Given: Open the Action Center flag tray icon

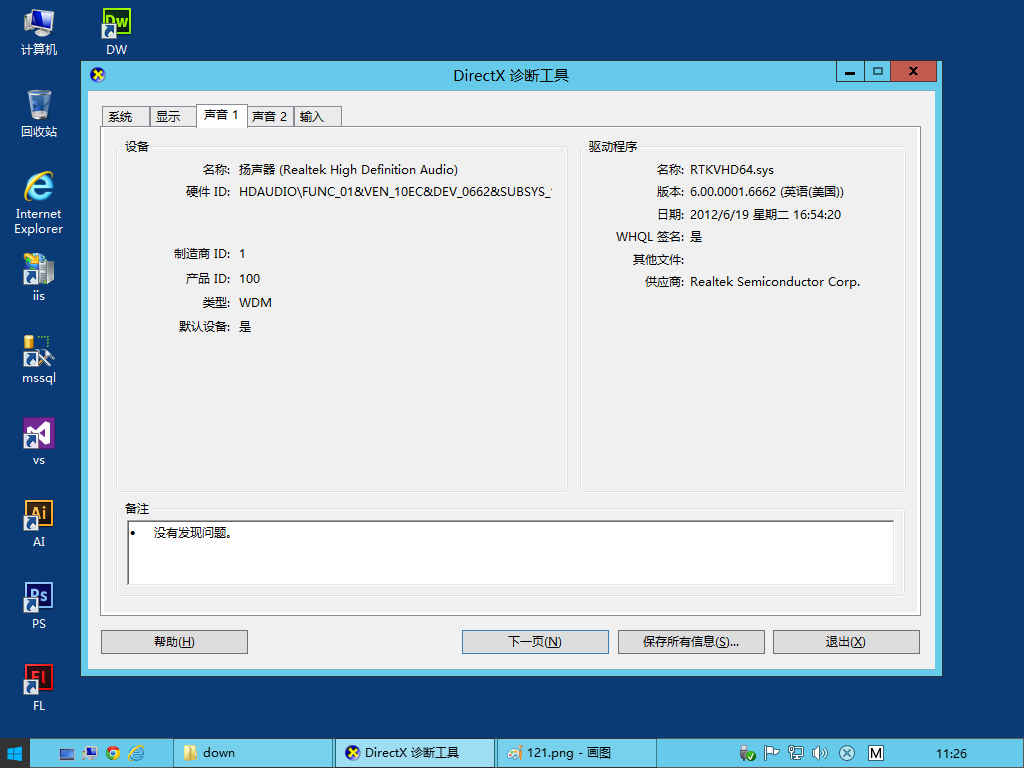Looking at the screenshot, I should tap(771, 754).
